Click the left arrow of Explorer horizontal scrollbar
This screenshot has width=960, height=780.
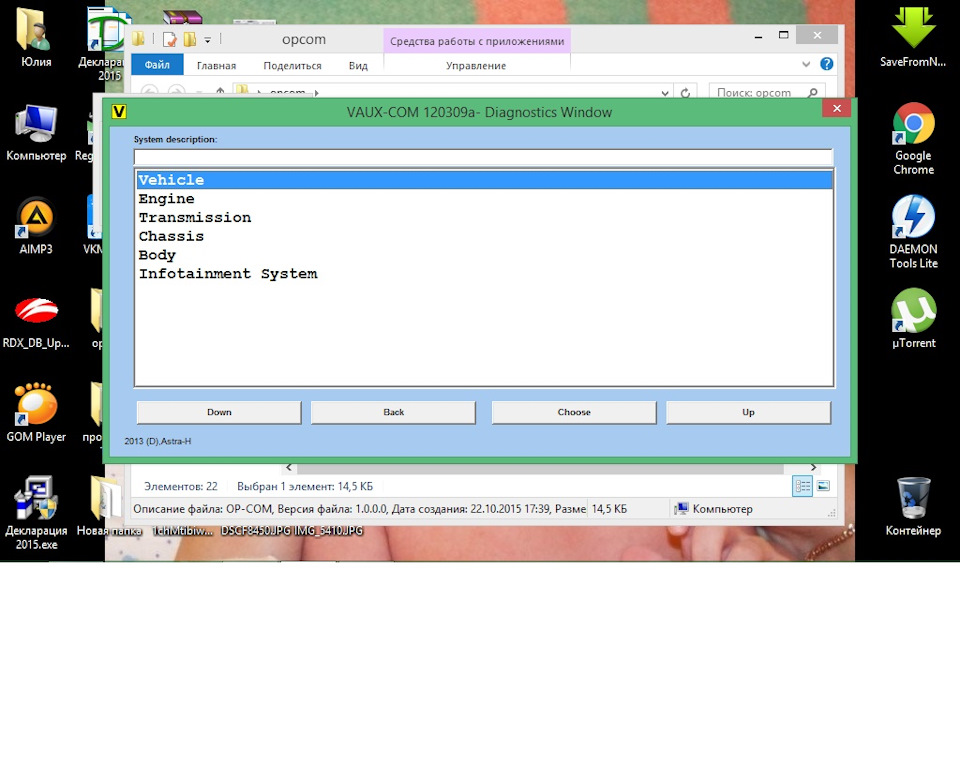click(289, 468)
